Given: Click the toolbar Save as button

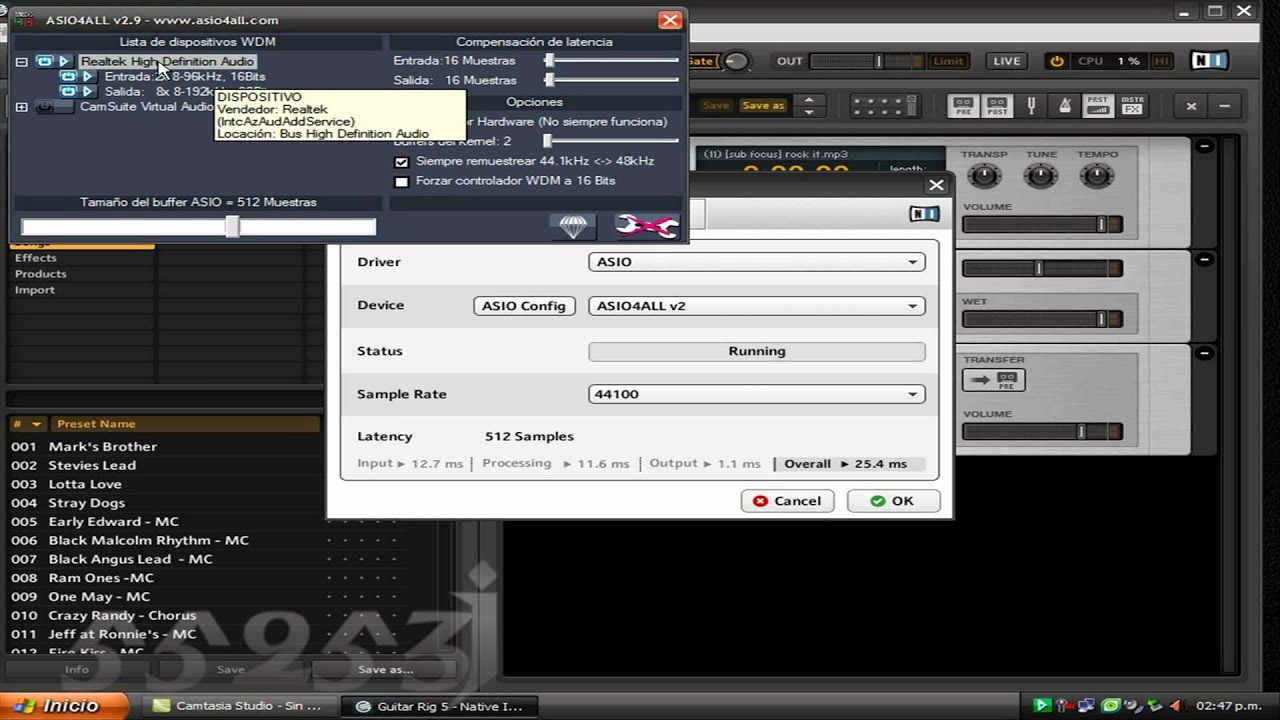Looking at the screenshot, I should pyautogui.click(x=763, y=106).
